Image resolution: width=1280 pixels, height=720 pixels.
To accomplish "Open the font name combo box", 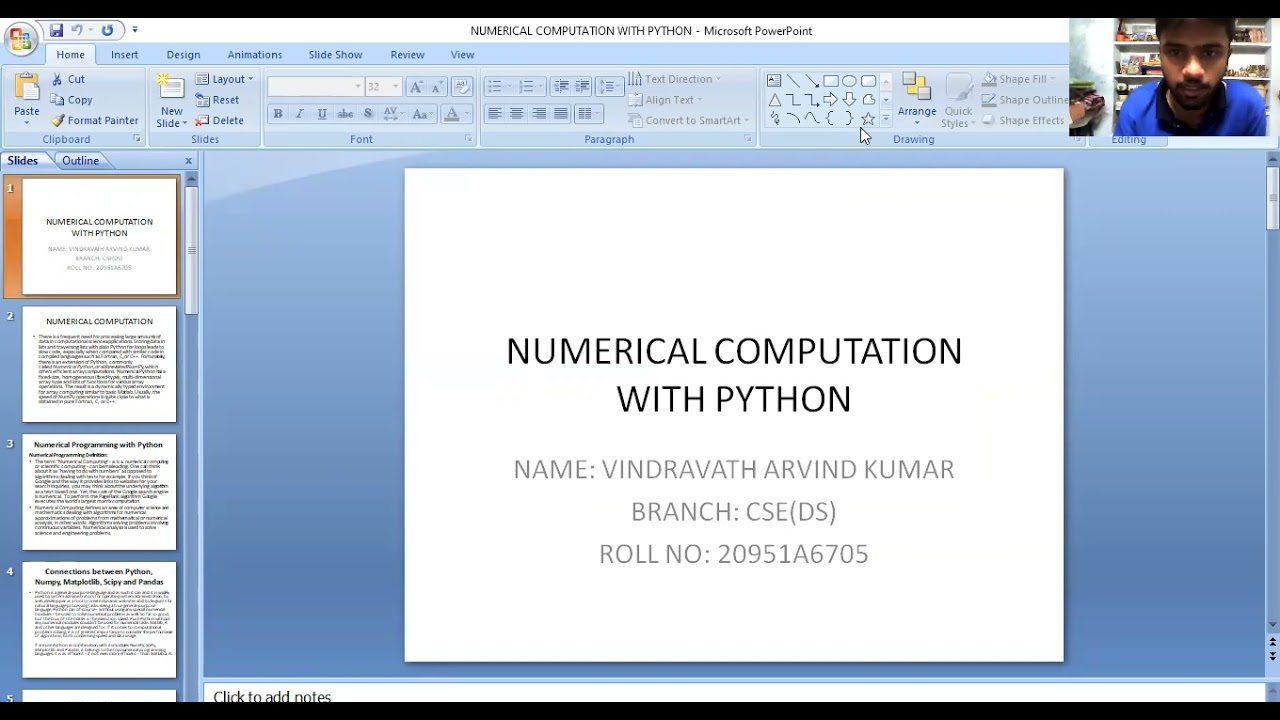I will (x=315, y=87).
